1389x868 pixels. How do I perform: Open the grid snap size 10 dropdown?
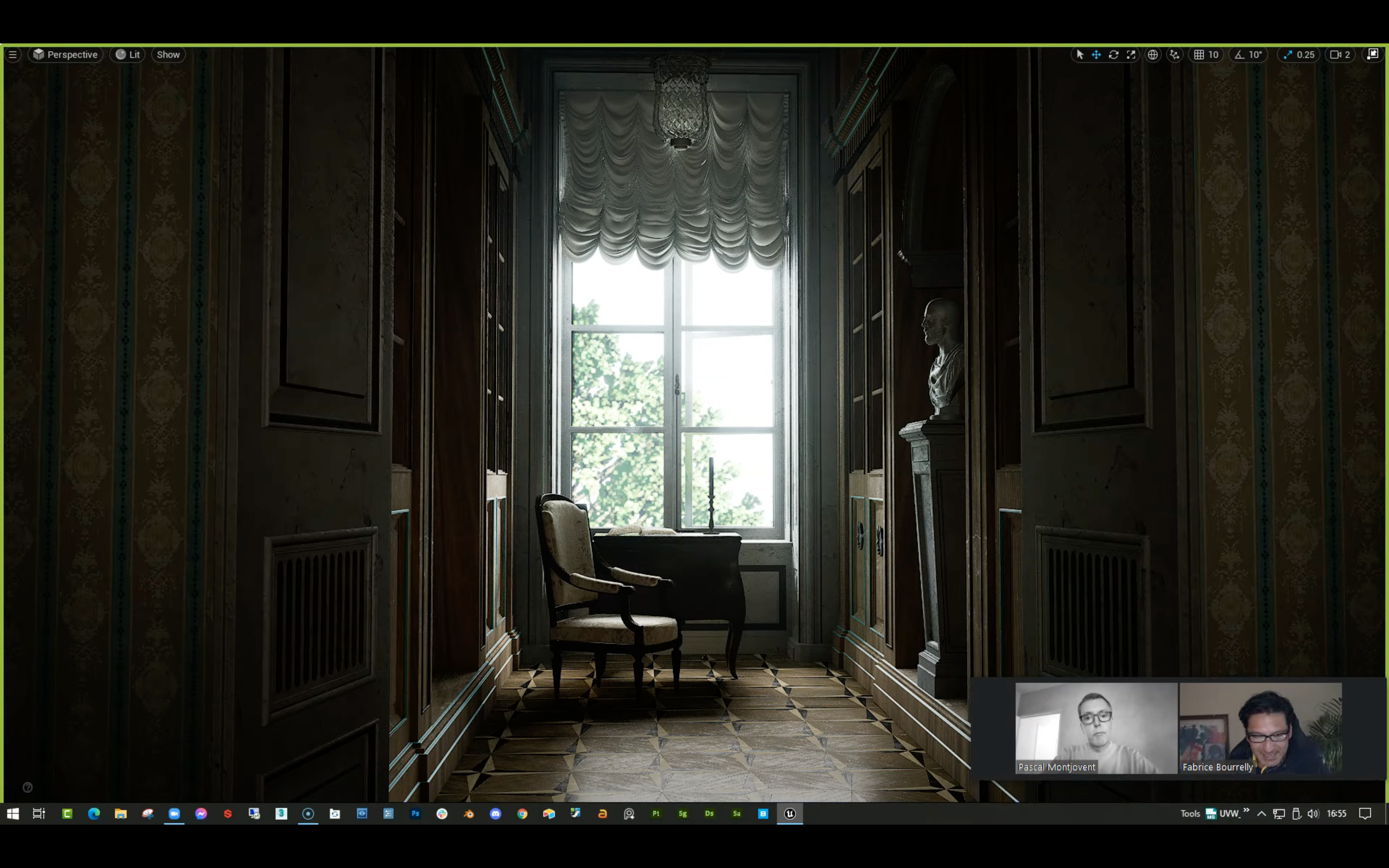coord(1213,54)
